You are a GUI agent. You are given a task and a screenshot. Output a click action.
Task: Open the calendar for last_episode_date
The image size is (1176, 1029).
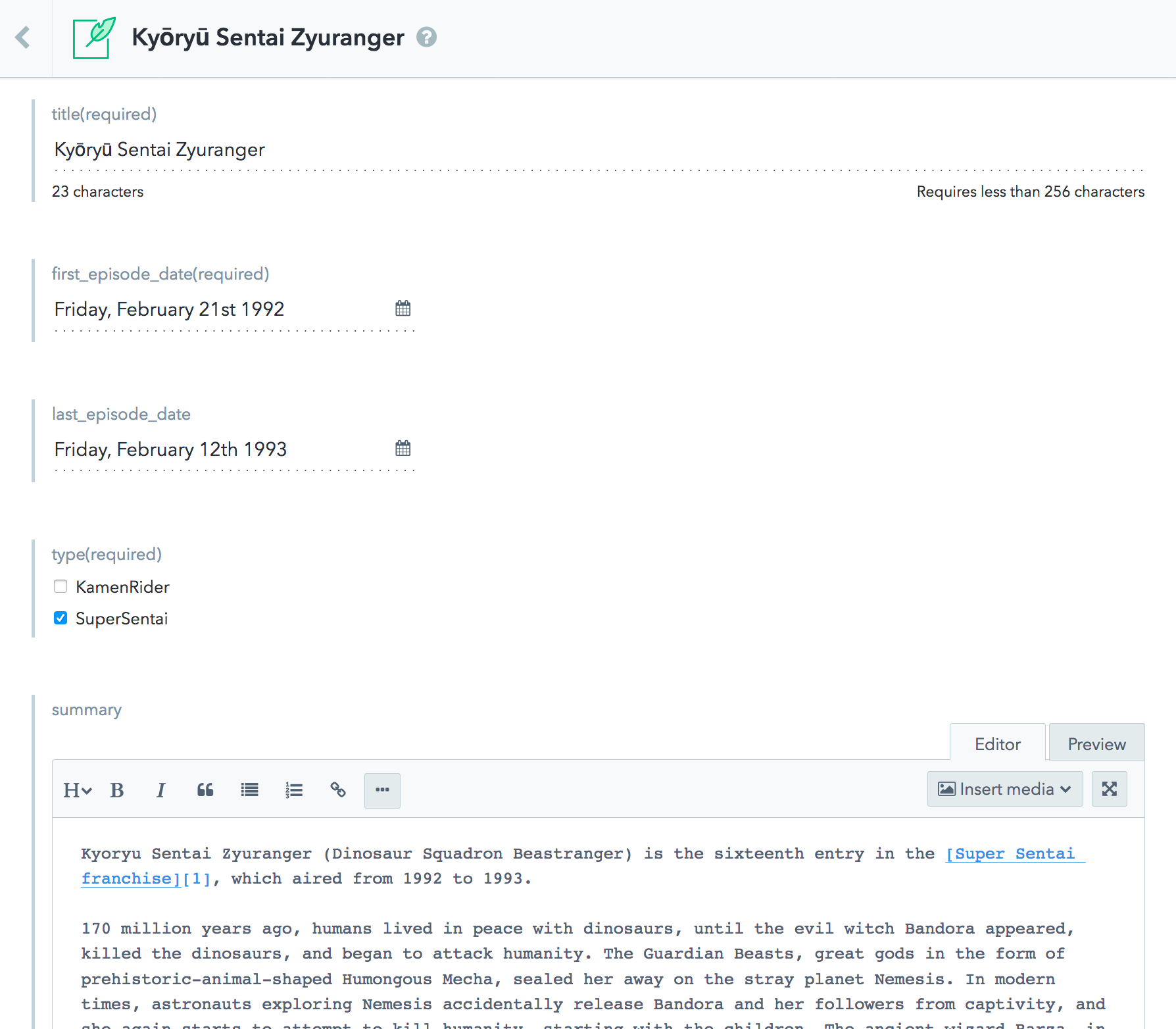(403, 448)
